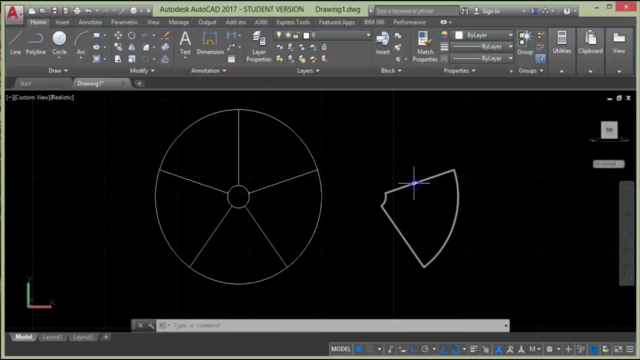640x360 pixels.
Task: Click the Scale tool icon
Action: 131,59
